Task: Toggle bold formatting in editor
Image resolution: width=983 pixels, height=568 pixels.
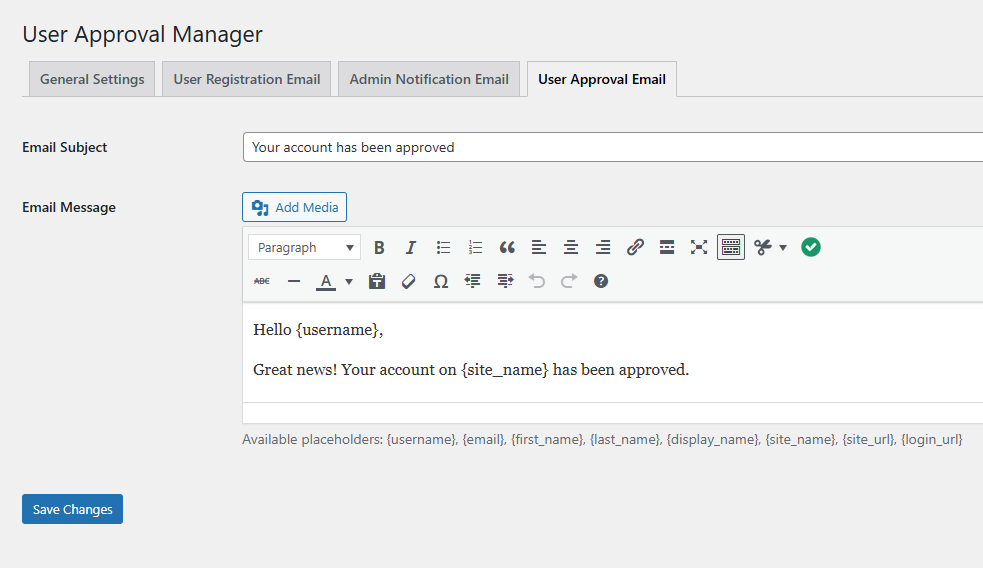Action: tap(379, 247)
